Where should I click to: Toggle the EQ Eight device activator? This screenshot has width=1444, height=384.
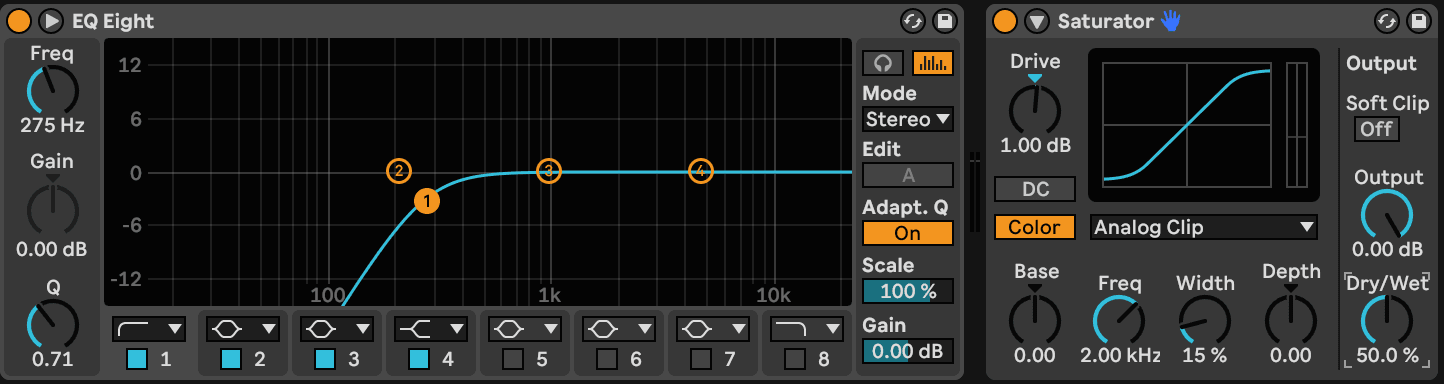coord(19,20)
